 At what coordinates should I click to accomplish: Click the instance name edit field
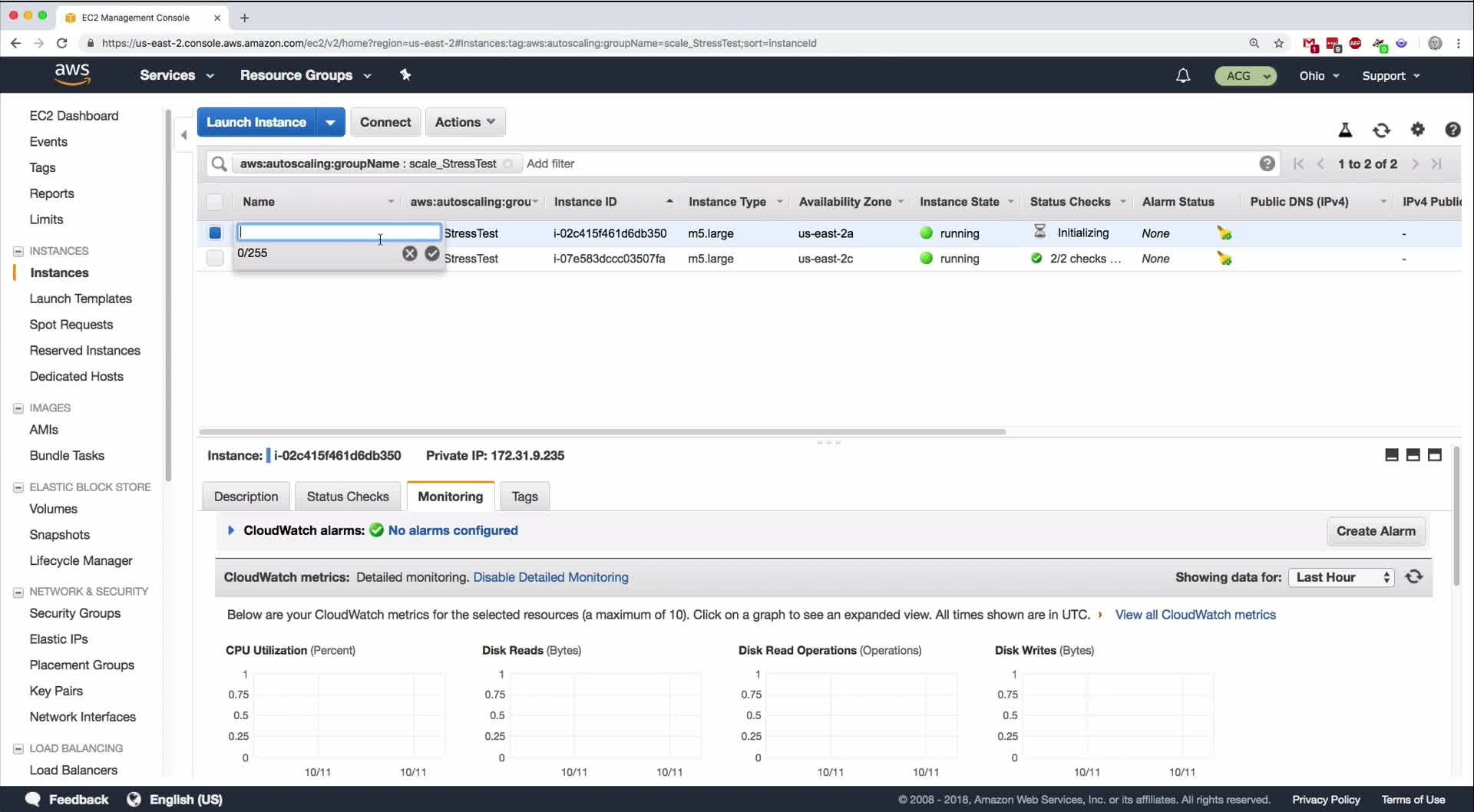[339, 232]
